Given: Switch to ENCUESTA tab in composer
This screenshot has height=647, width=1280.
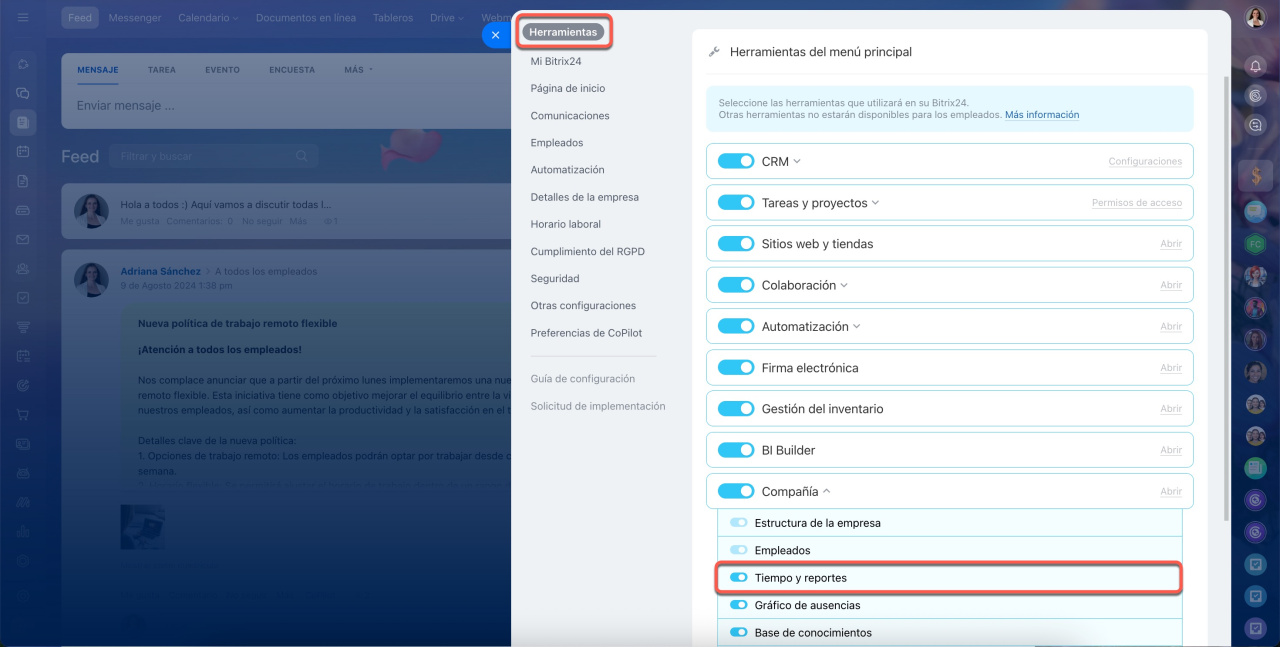Looking at the screenshot, I should coord(292,70).
